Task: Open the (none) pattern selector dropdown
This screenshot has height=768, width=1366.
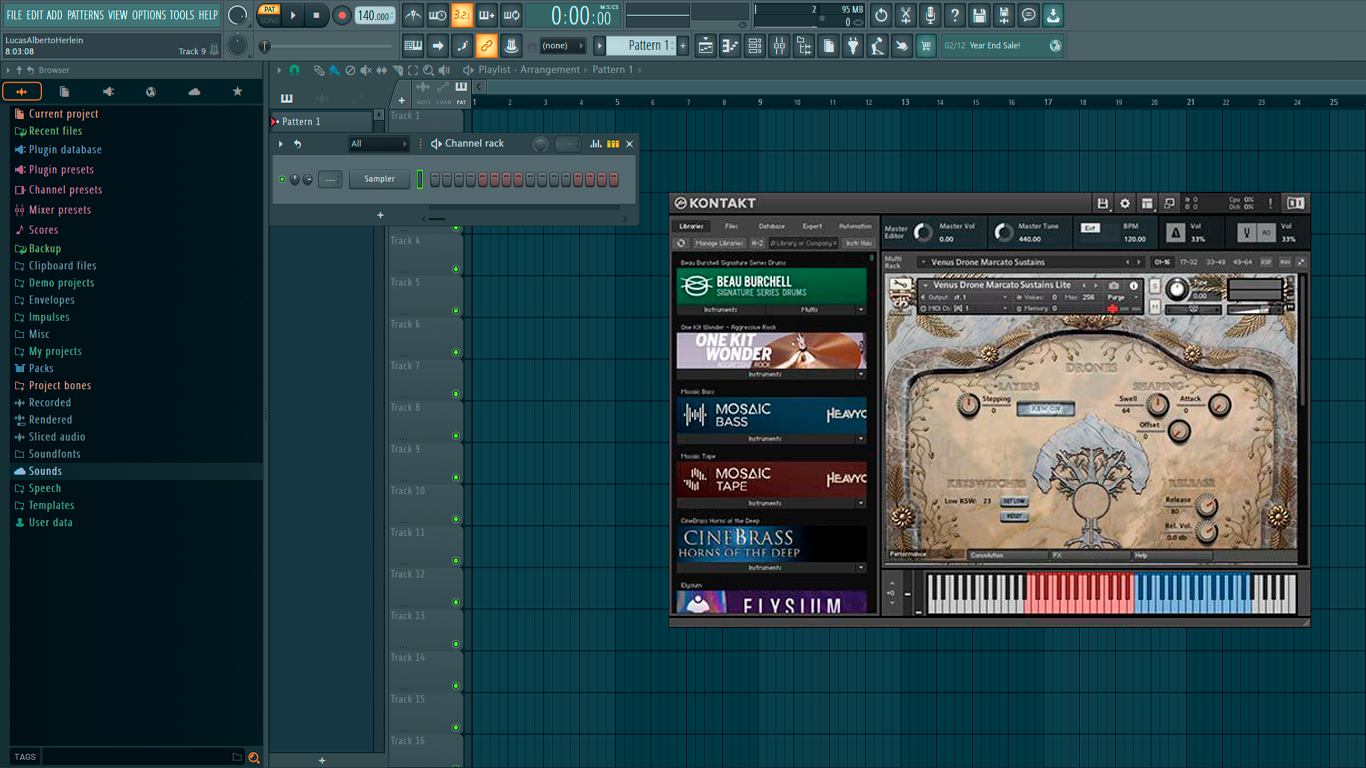Action: click(563, 46)
